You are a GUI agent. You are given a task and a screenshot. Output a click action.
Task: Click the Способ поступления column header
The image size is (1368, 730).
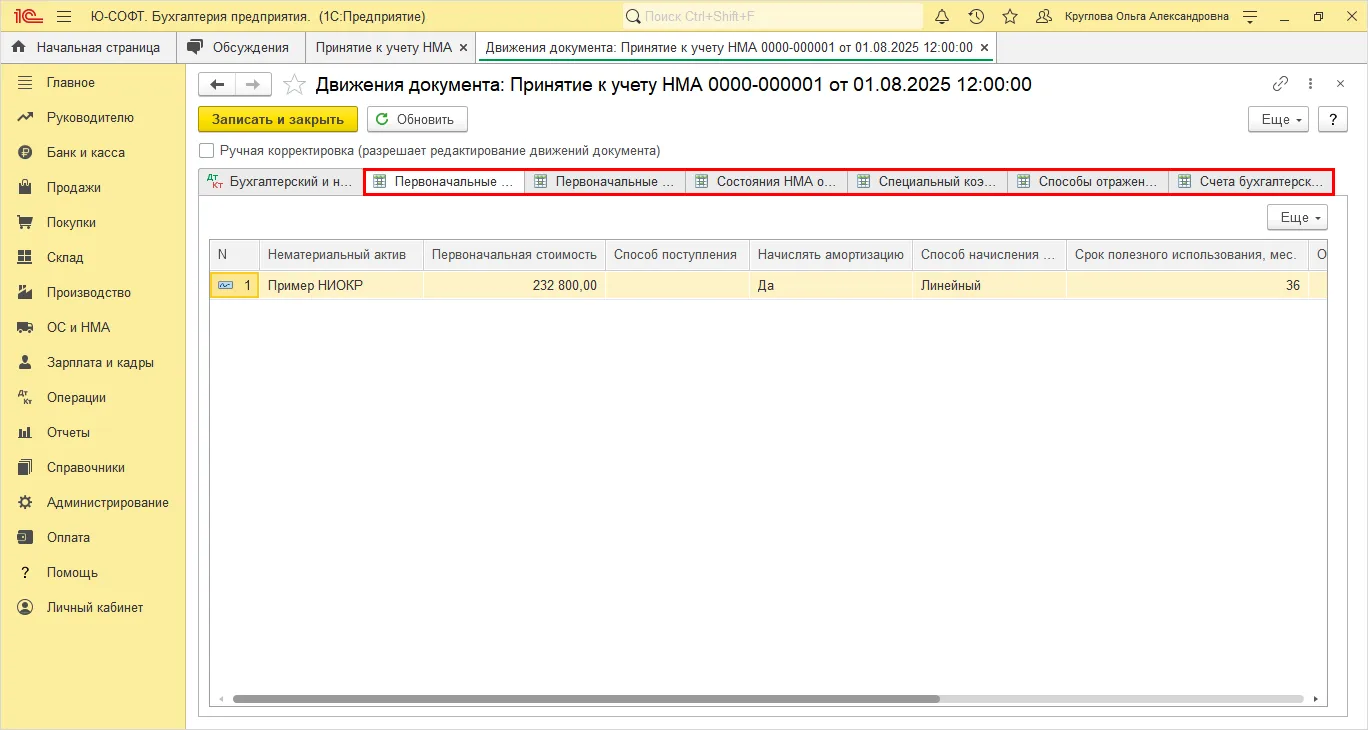pyautogui.click(x=677, y=255)
